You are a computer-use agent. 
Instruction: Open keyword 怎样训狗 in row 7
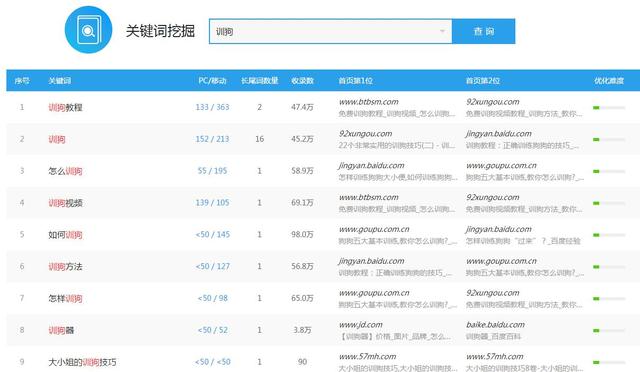point(65,298)
